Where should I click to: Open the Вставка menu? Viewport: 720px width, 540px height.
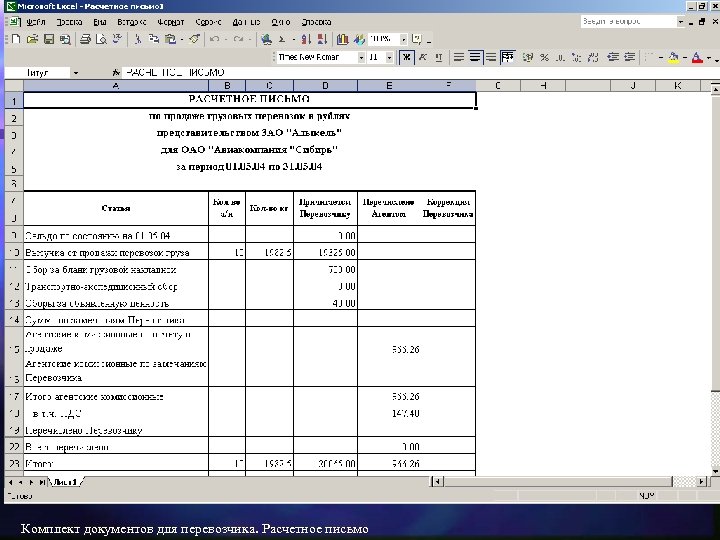[x=132, y=22]
